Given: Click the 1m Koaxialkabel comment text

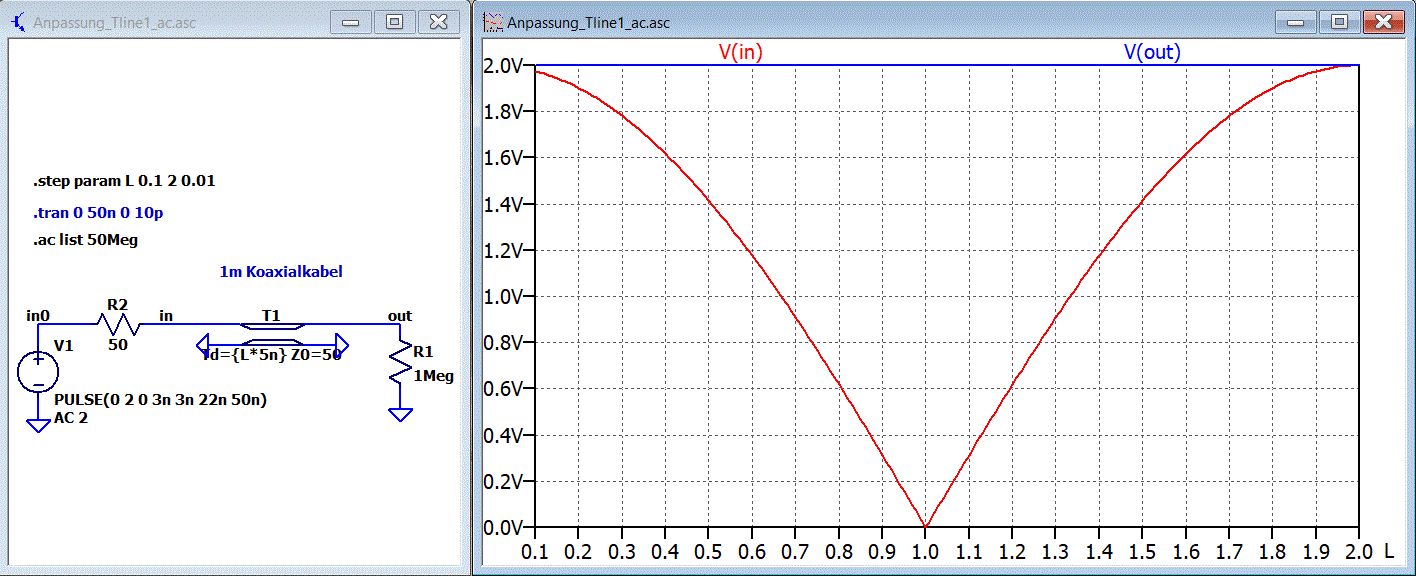Looking at the screenshot, I should (281, 271).
